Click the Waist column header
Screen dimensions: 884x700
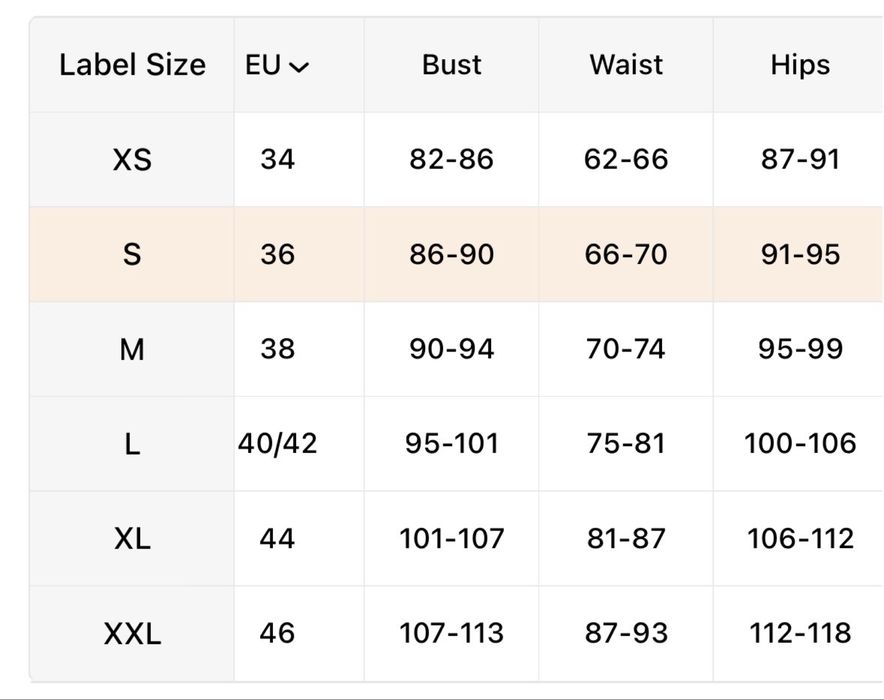point(626,65)
